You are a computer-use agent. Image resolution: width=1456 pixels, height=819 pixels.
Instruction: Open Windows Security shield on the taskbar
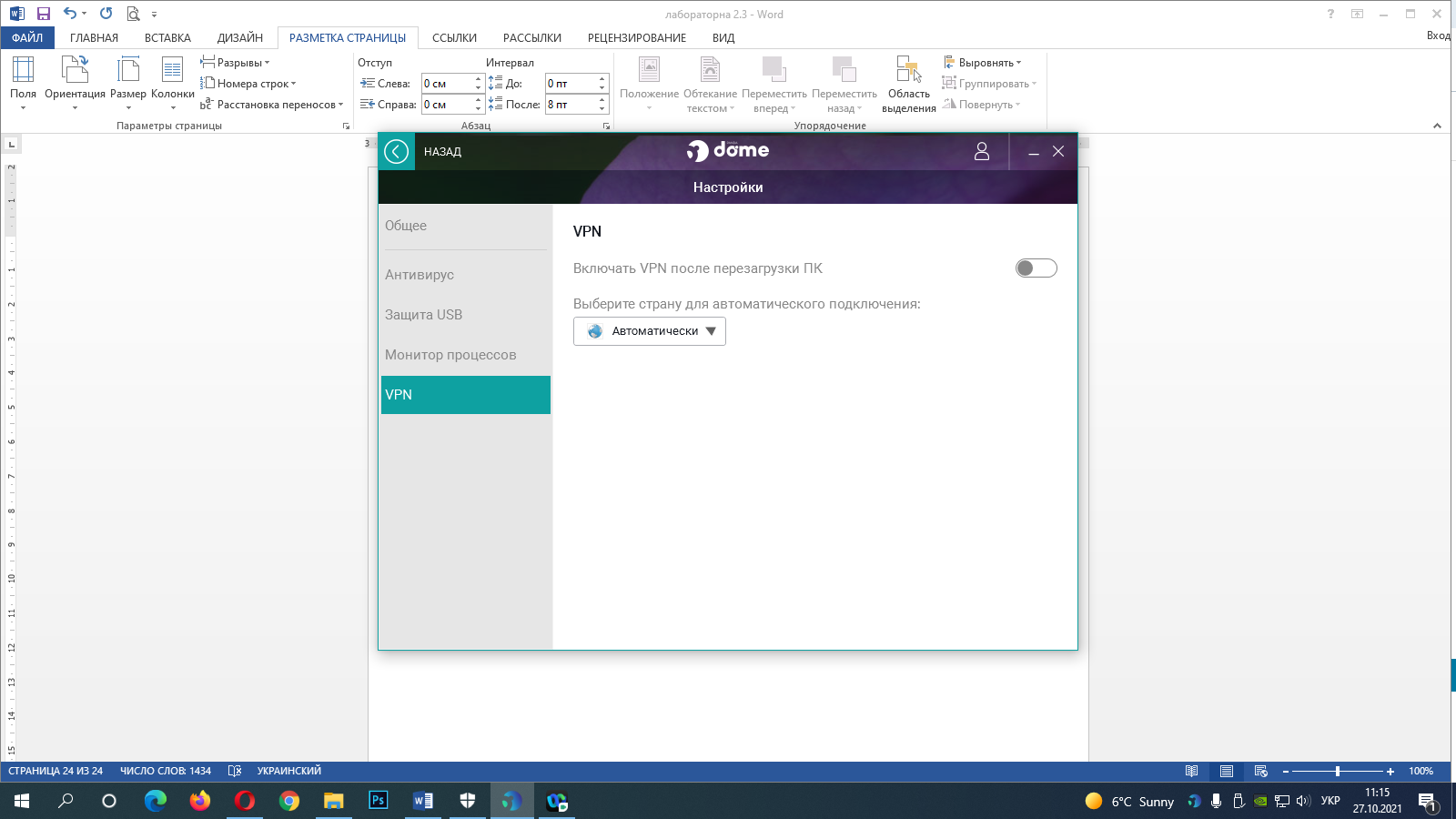click(x=468, y=801)
